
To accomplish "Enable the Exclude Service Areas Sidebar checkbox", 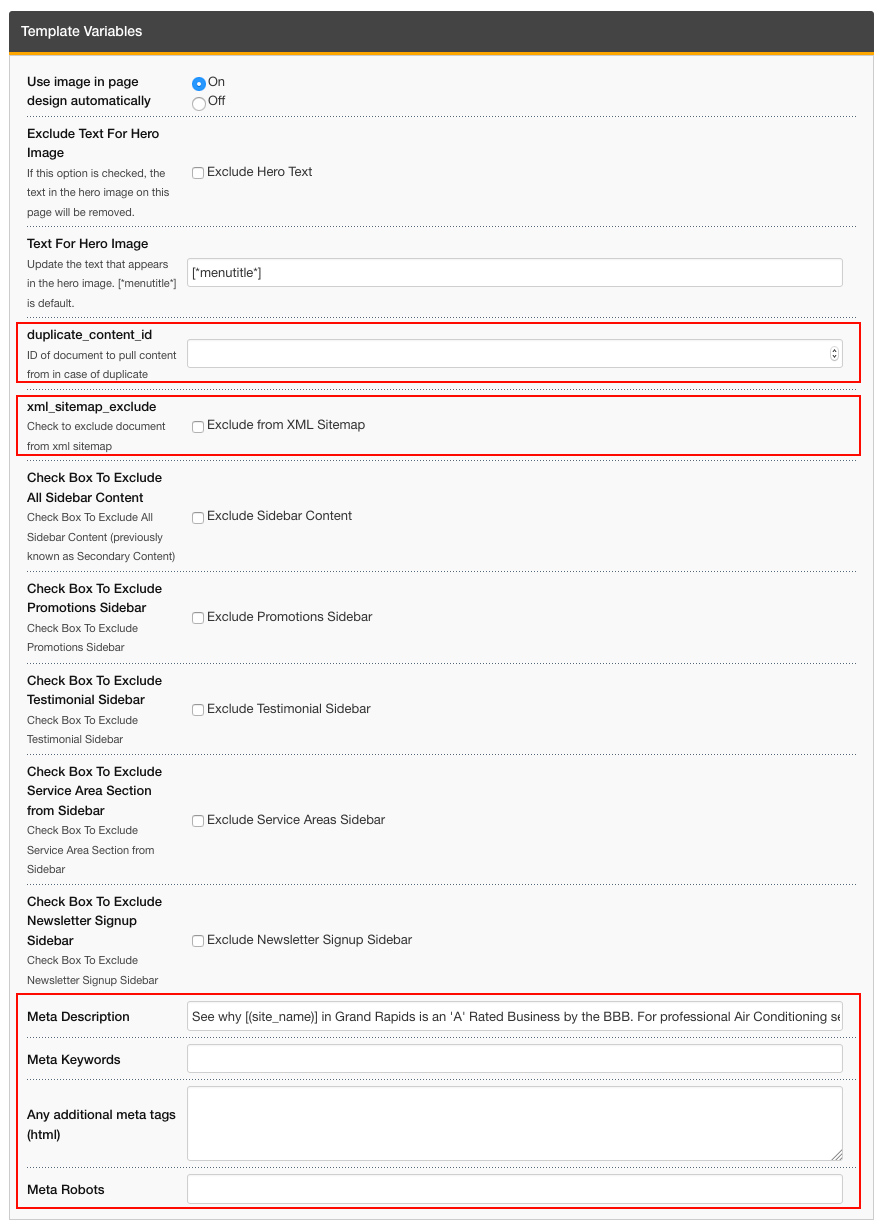I will pos(198,821).
